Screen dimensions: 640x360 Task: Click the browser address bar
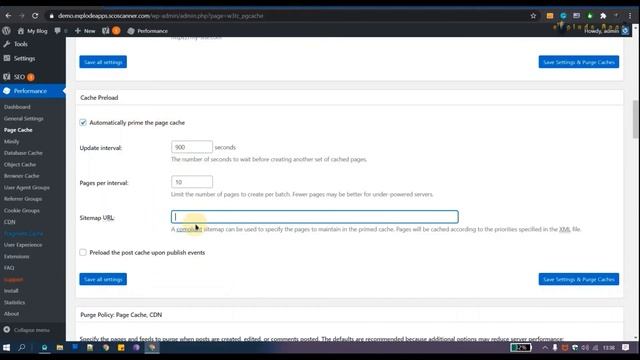286,16
